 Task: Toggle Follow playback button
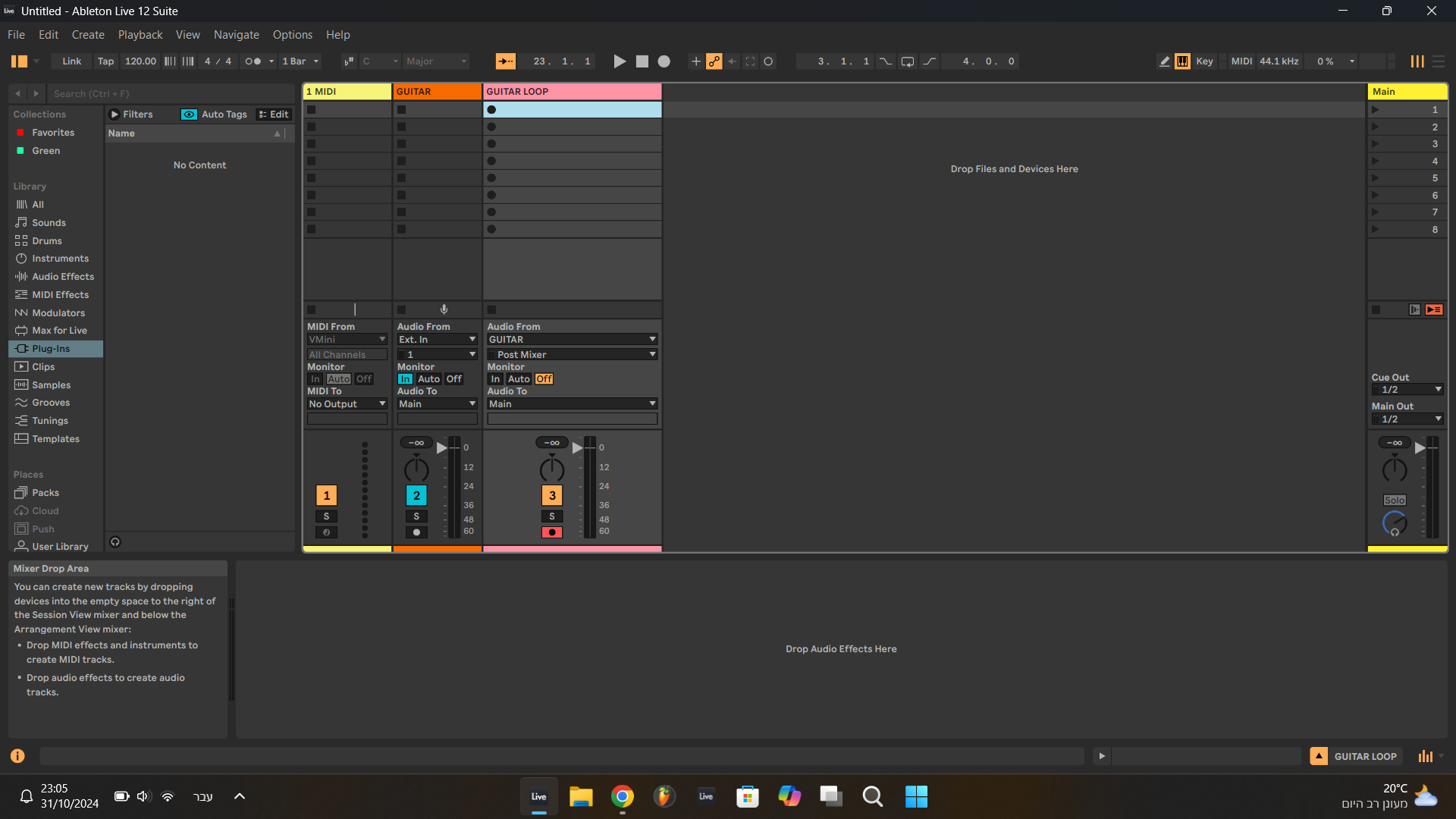(505, 61)
